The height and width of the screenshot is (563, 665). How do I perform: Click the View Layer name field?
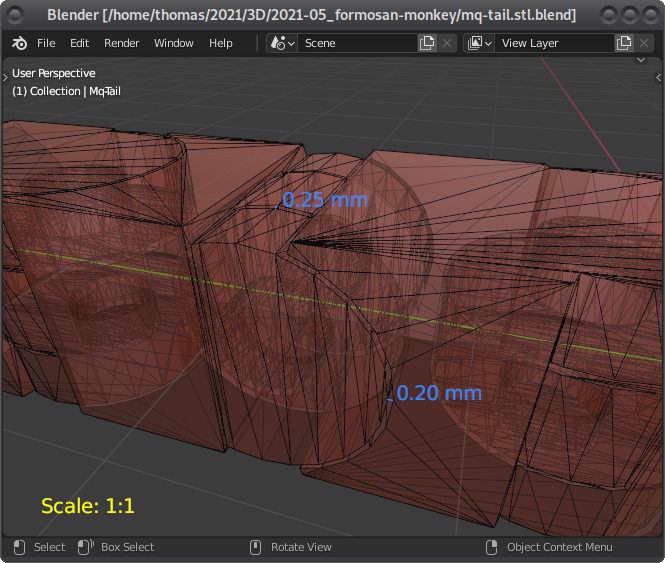click(x=553, y=43)
